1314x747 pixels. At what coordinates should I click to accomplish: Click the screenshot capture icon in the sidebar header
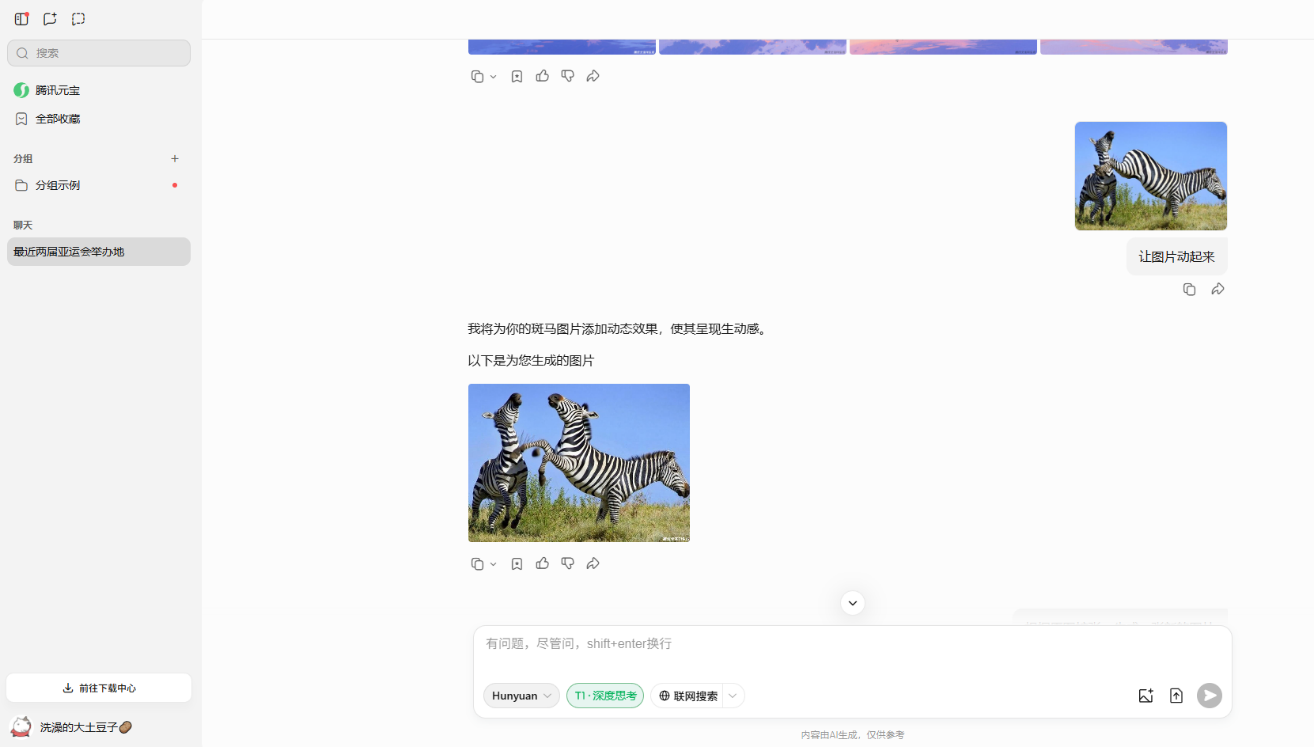[79, 19]
